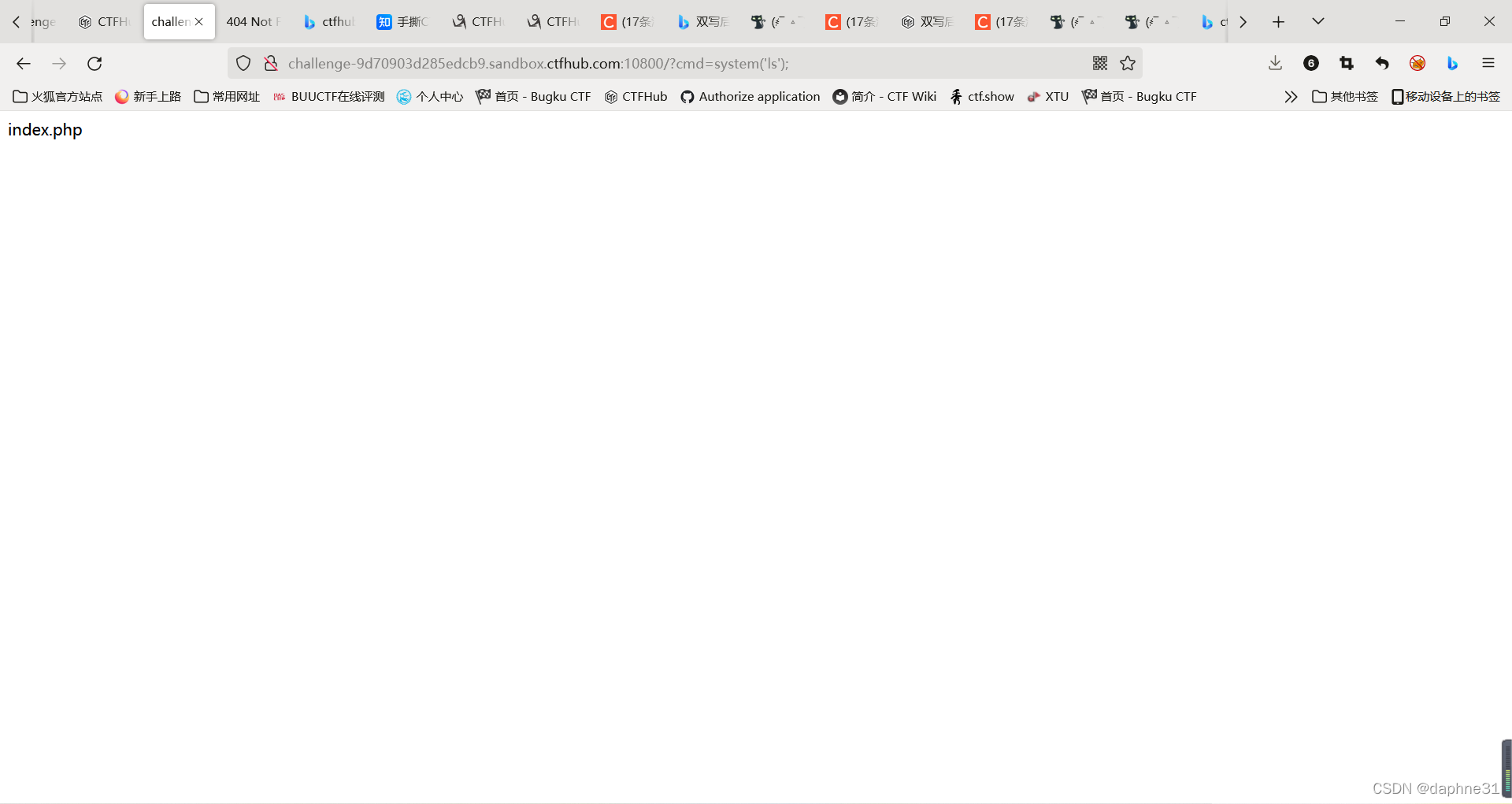Switch to the Zhihu 手撕 tab
This screenshot has height=804, width=1512.
pos(403,22)
